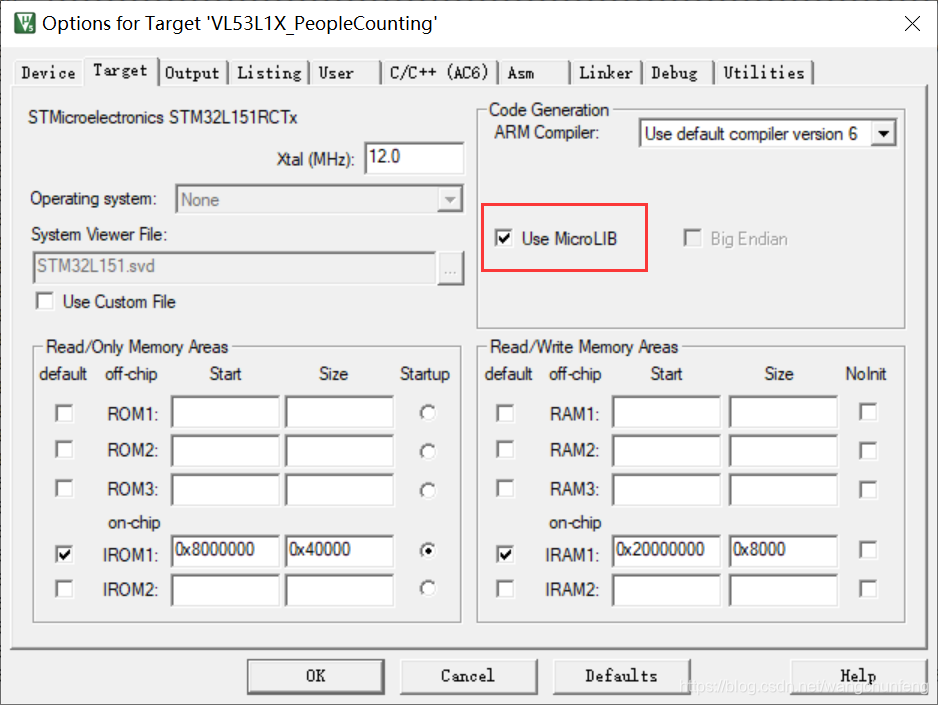Edit the Xtal (MHz) field
The width and height of the screenshot is (938, 705).
coord(414,158)
